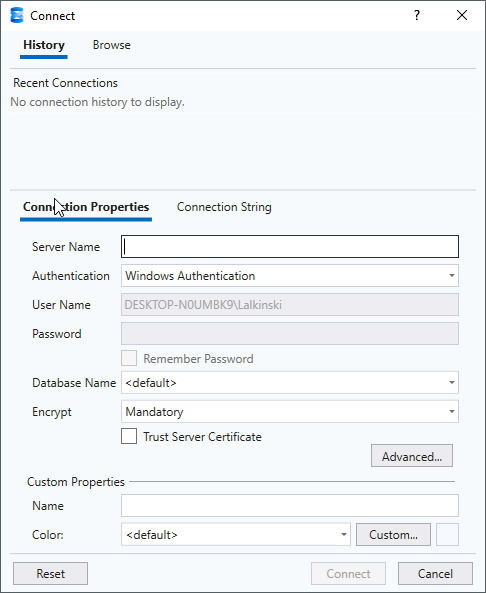
Task: Click the disabled Password field
Action: point(290,334)
